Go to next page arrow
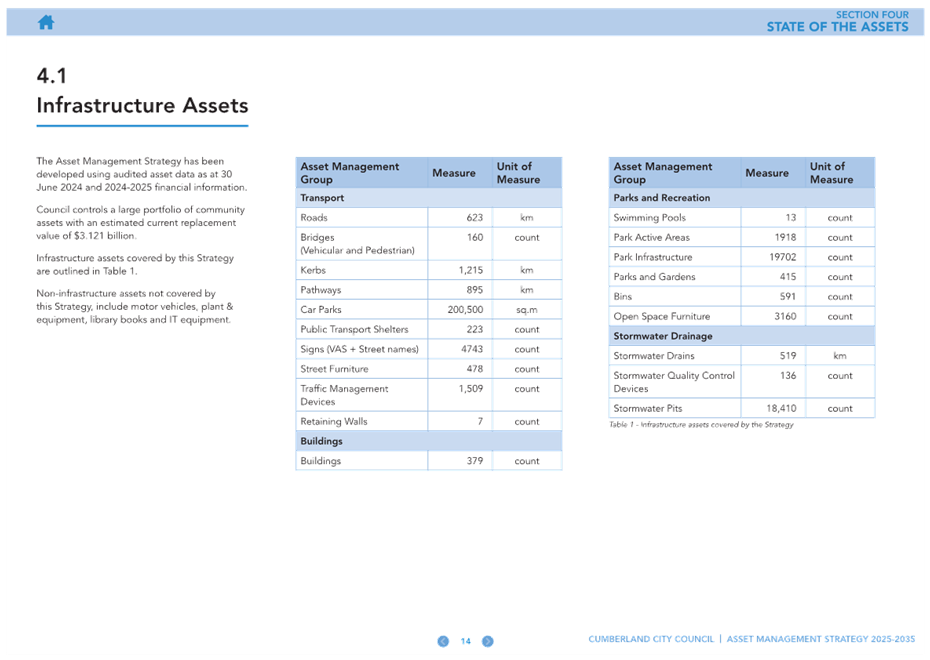This screenshot has height=660, width=930. pos(488,641)
